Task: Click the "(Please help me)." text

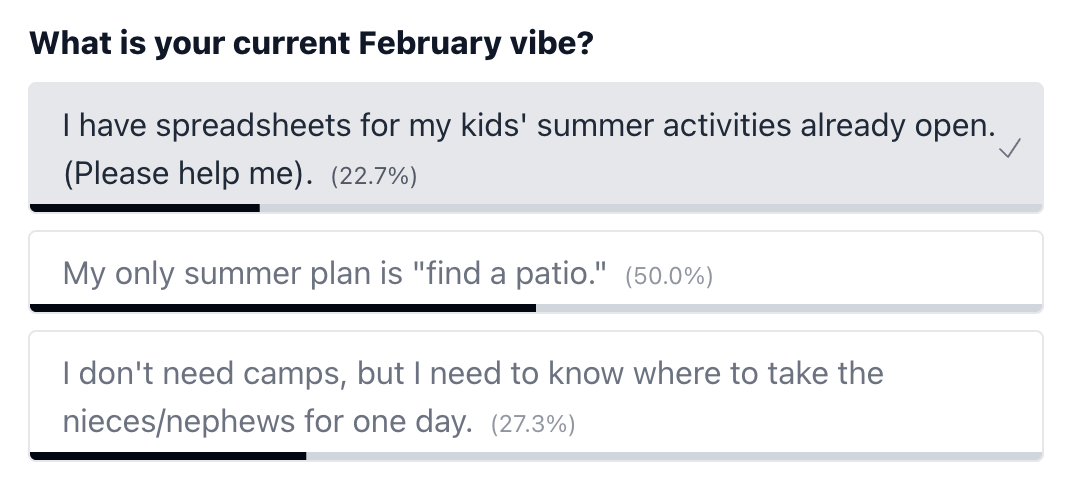Action: pos(188,175)
